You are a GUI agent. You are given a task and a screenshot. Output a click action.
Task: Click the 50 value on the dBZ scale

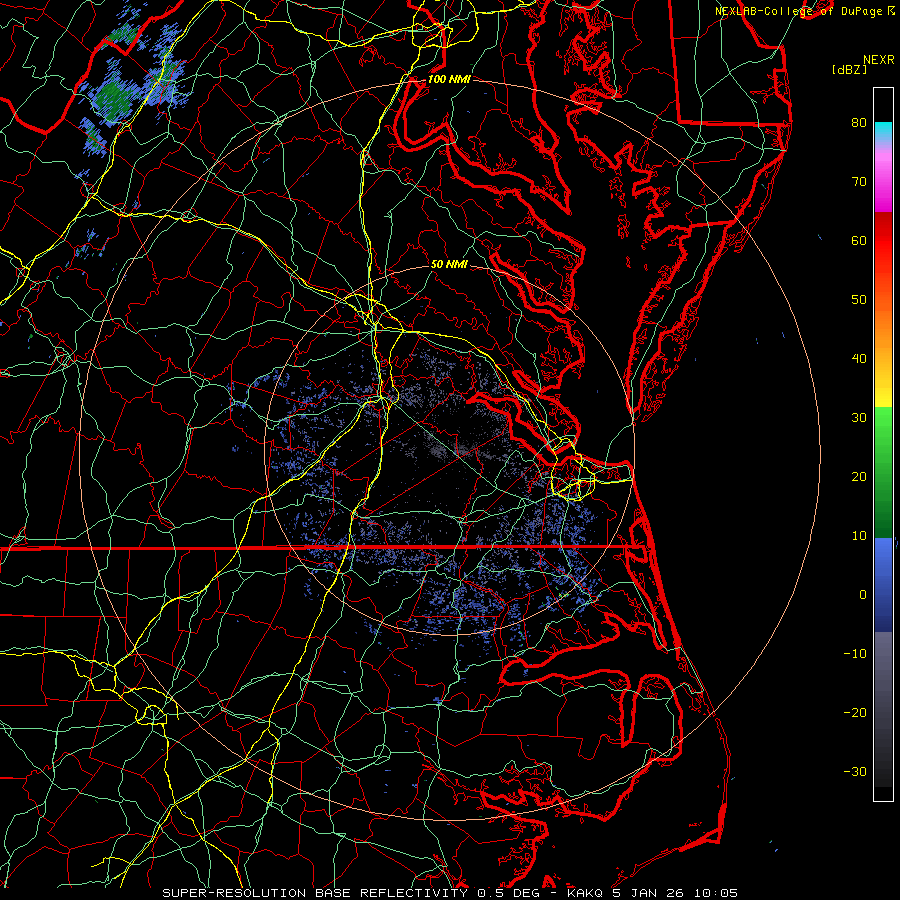point(859,300)
